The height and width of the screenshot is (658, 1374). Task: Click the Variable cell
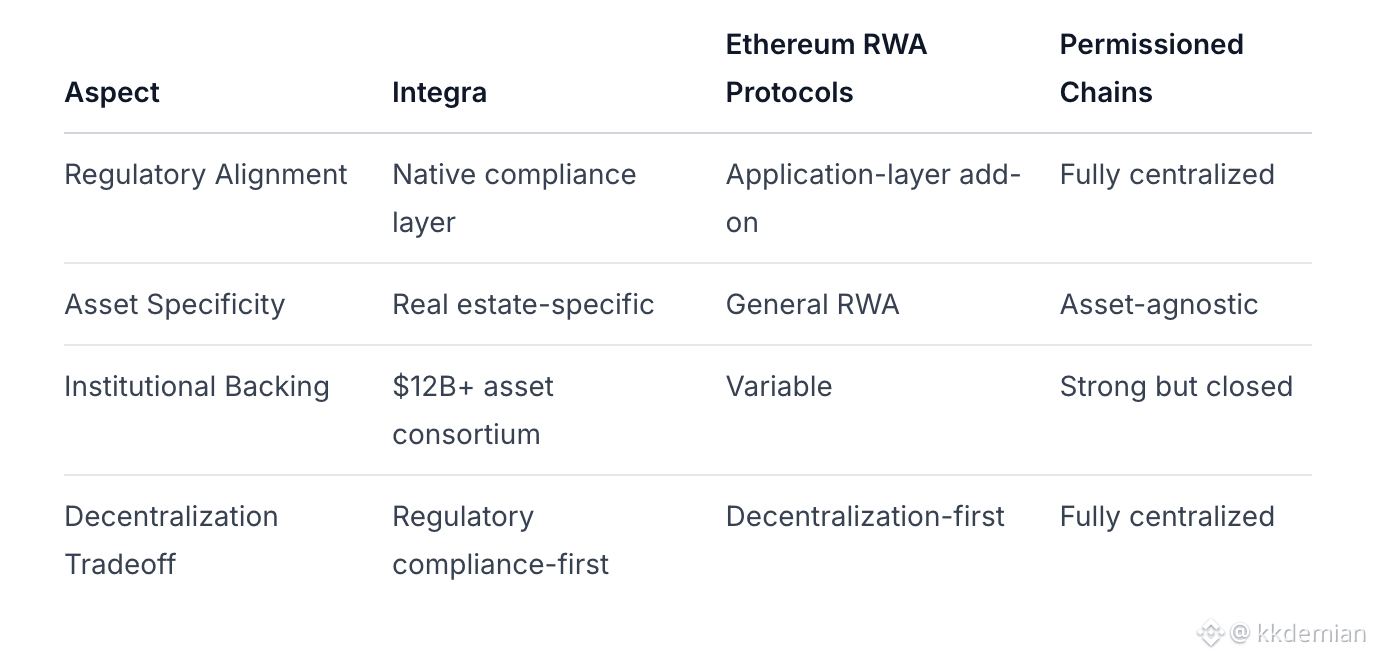coord(778,386)
